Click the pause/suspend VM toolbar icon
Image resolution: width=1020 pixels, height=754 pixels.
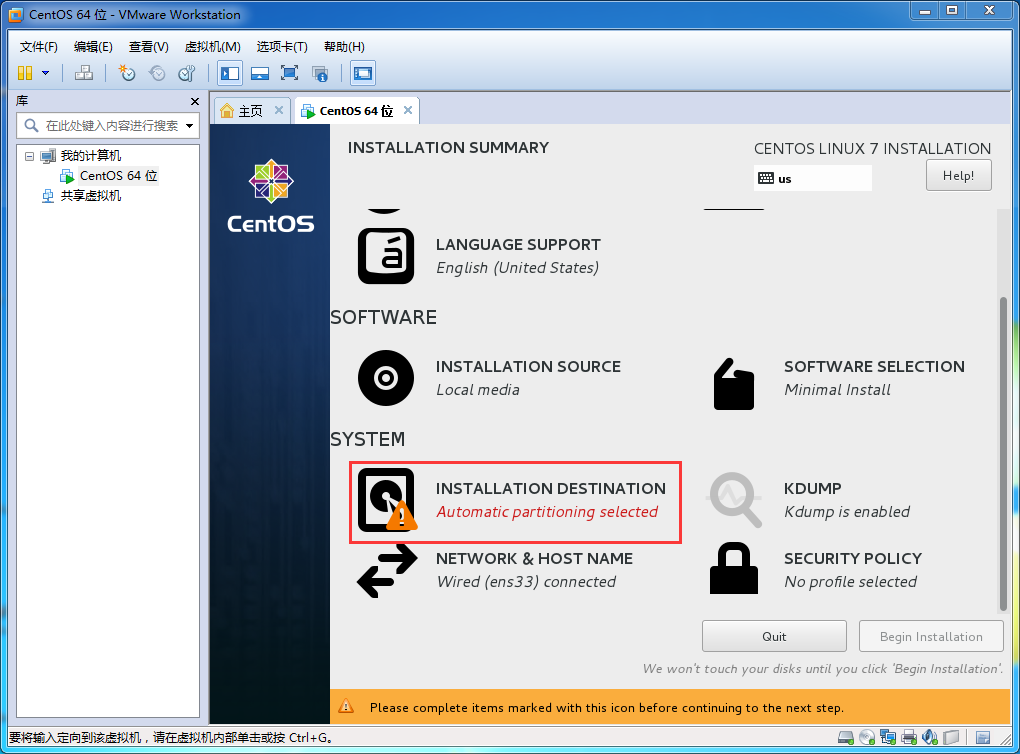25,73
